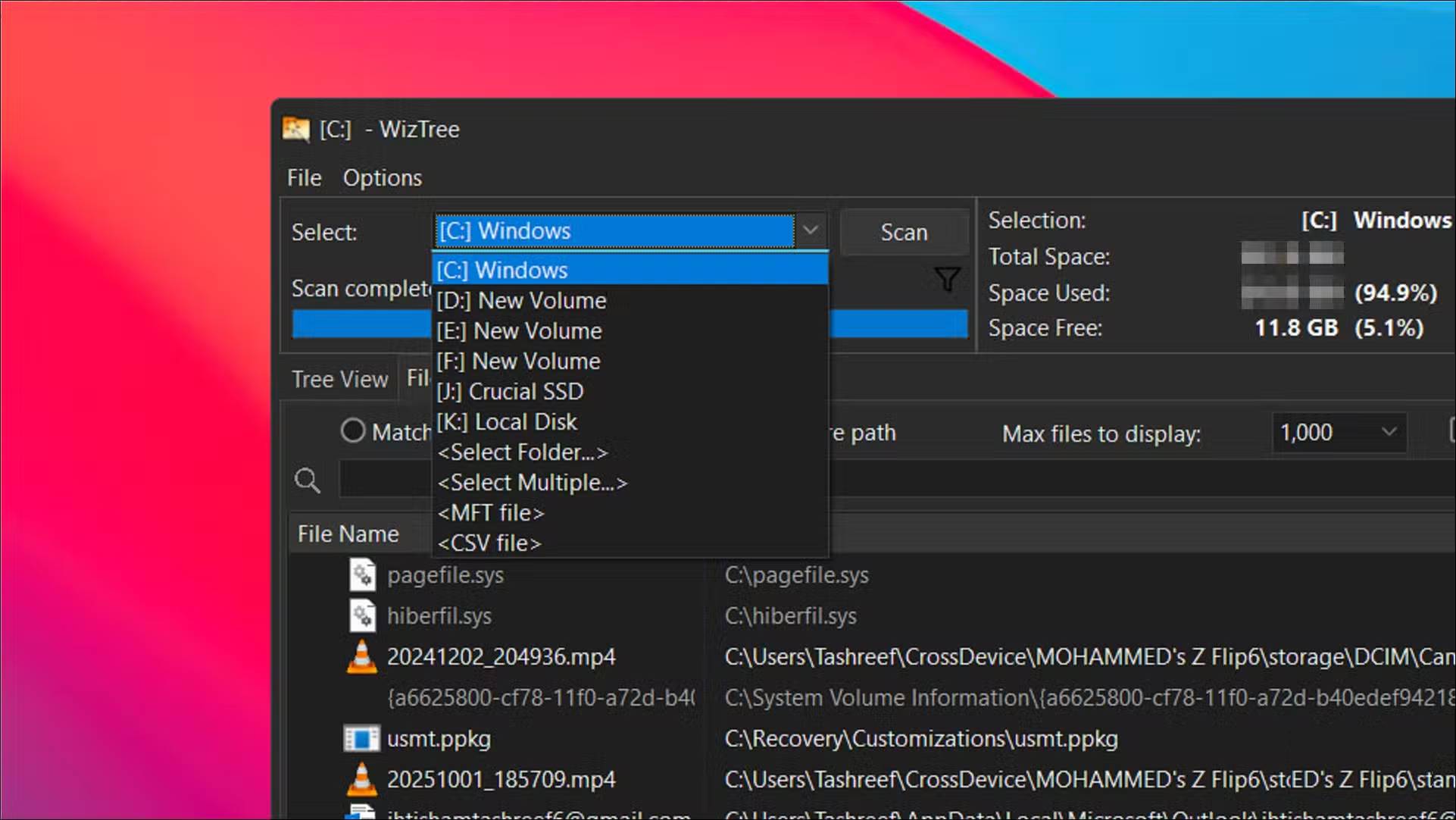Click the File Name column header
The width and height of the screenshot is (1456, 820).
point(348,533)
